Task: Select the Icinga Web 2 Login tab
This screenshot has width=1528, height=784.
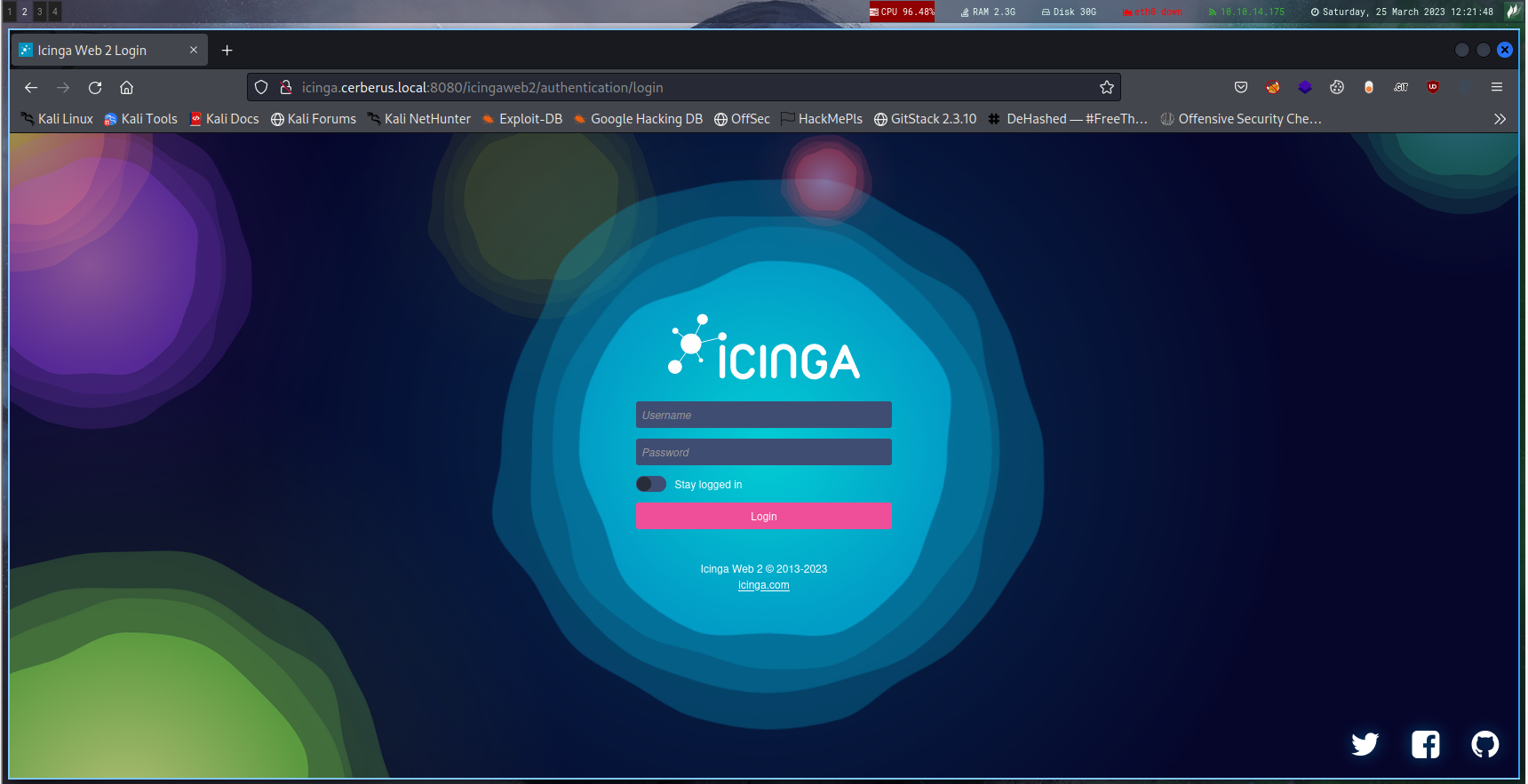Action: point(108,51)
